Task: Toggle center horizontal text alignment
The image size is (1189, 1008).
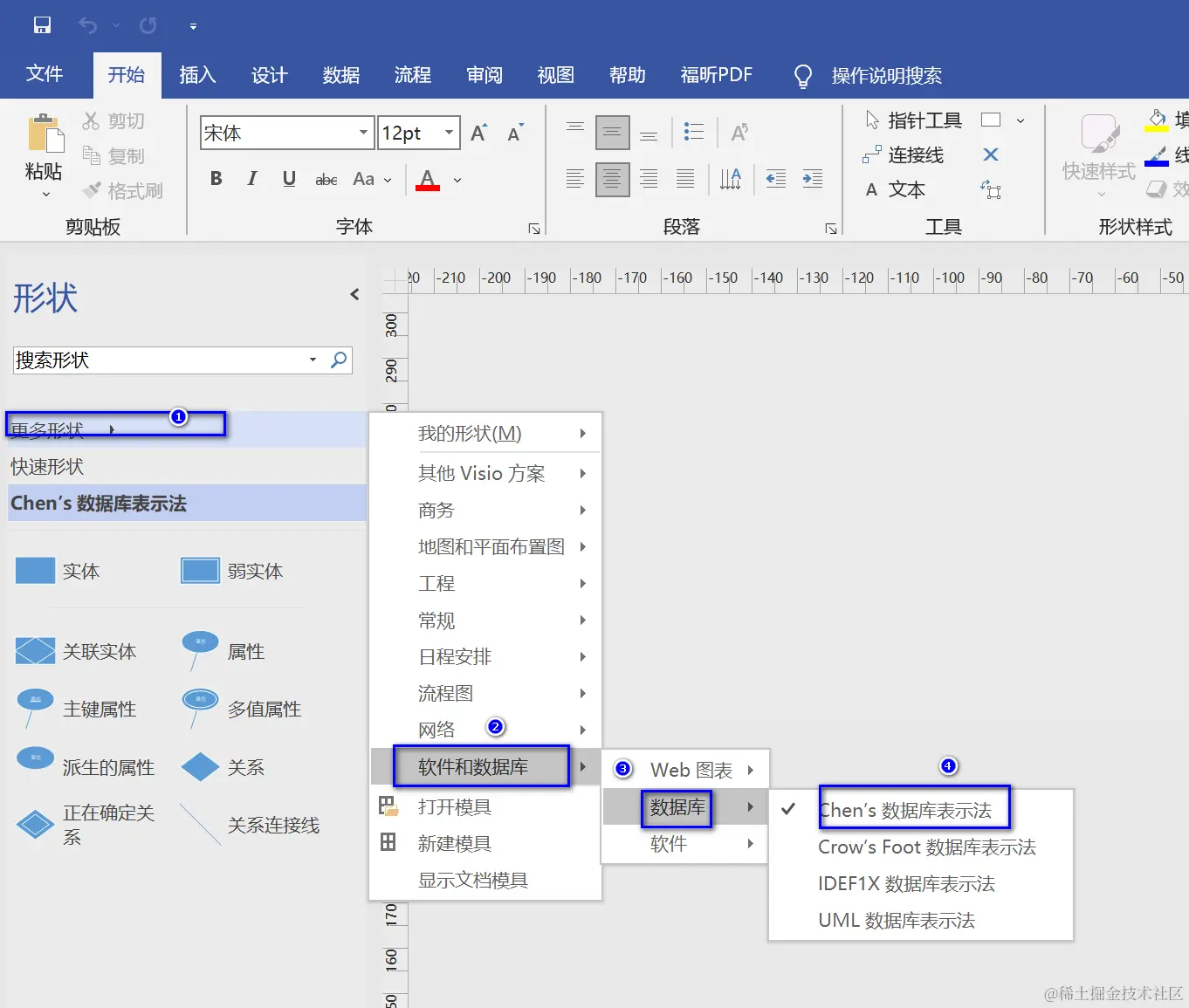Action: click(x=613, y=180)
